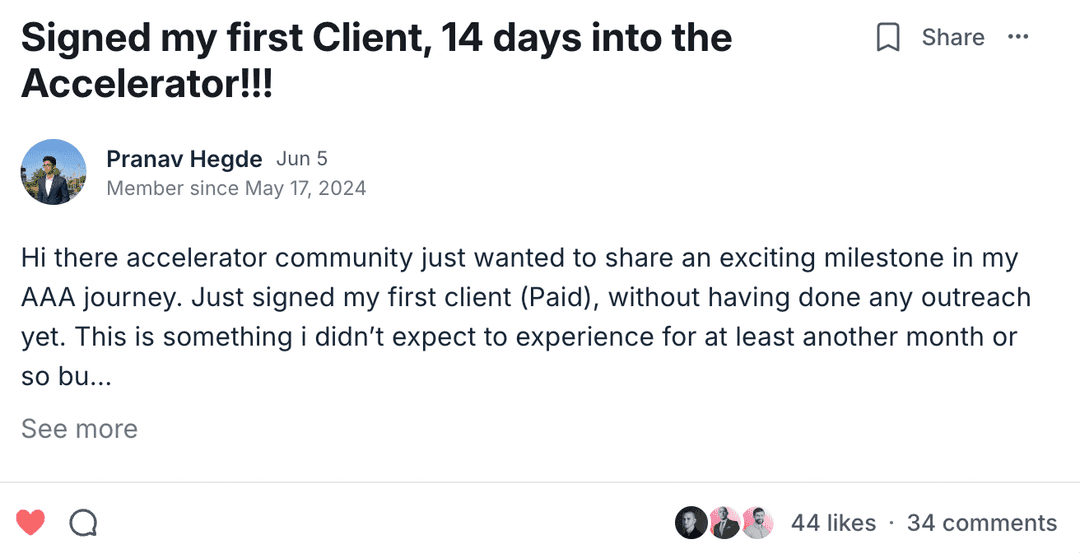Click the middle liker avatar
This screenshot has height=553, width=1080.
point(724,523)
